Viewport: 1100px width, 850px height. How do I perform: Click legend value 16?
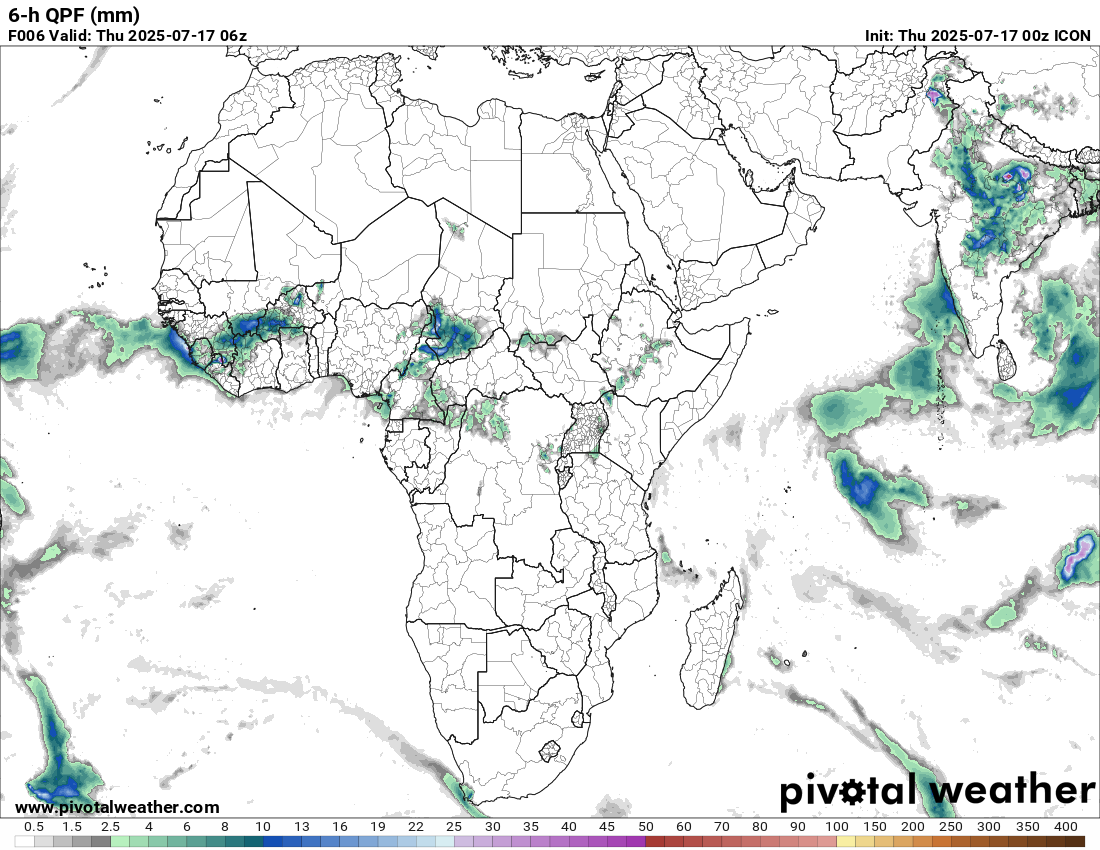click(340, 827)
